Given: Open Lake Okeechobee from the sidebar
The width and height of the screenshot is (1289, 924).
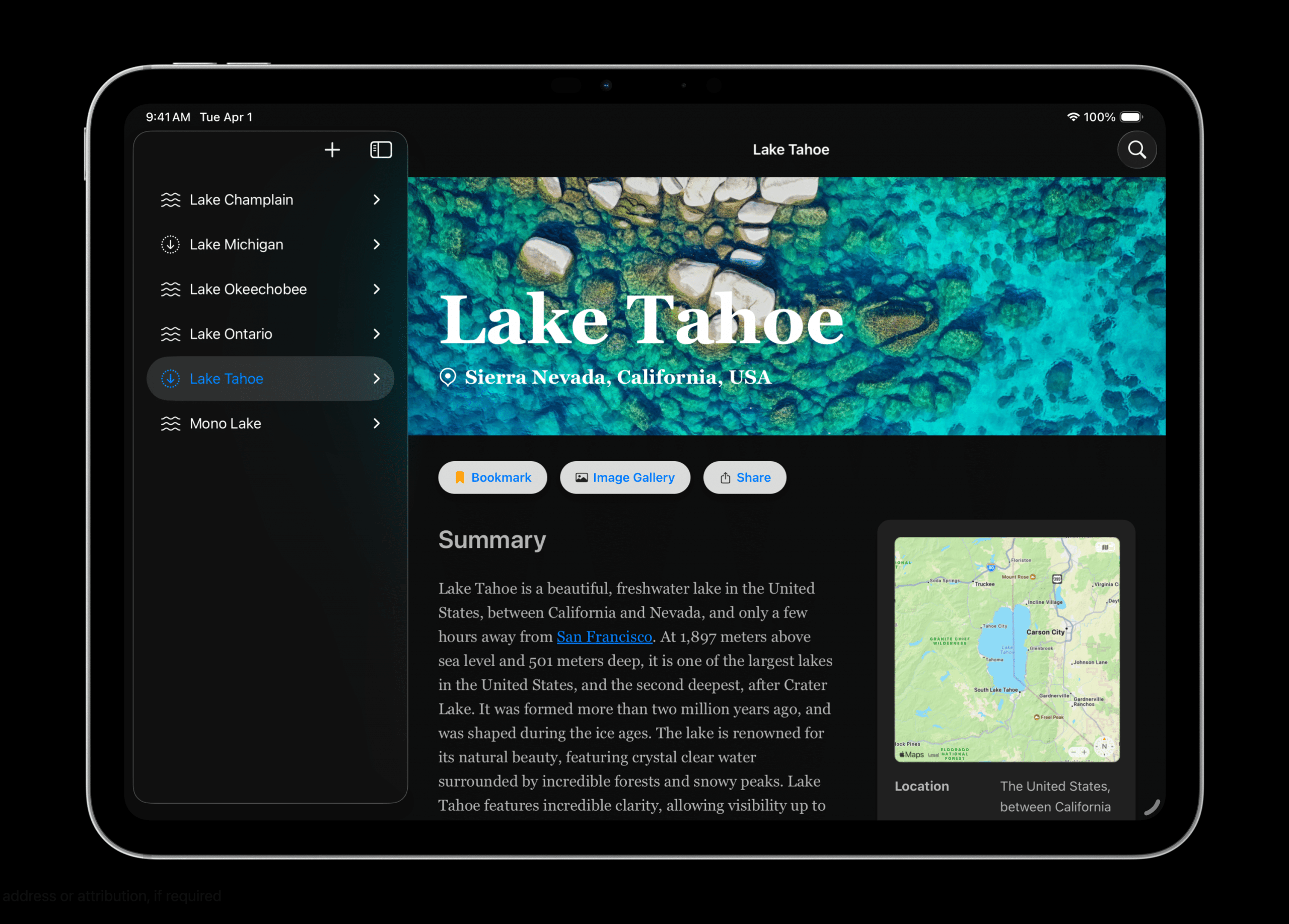Looking at the screenshot, I should coord(270,289).
